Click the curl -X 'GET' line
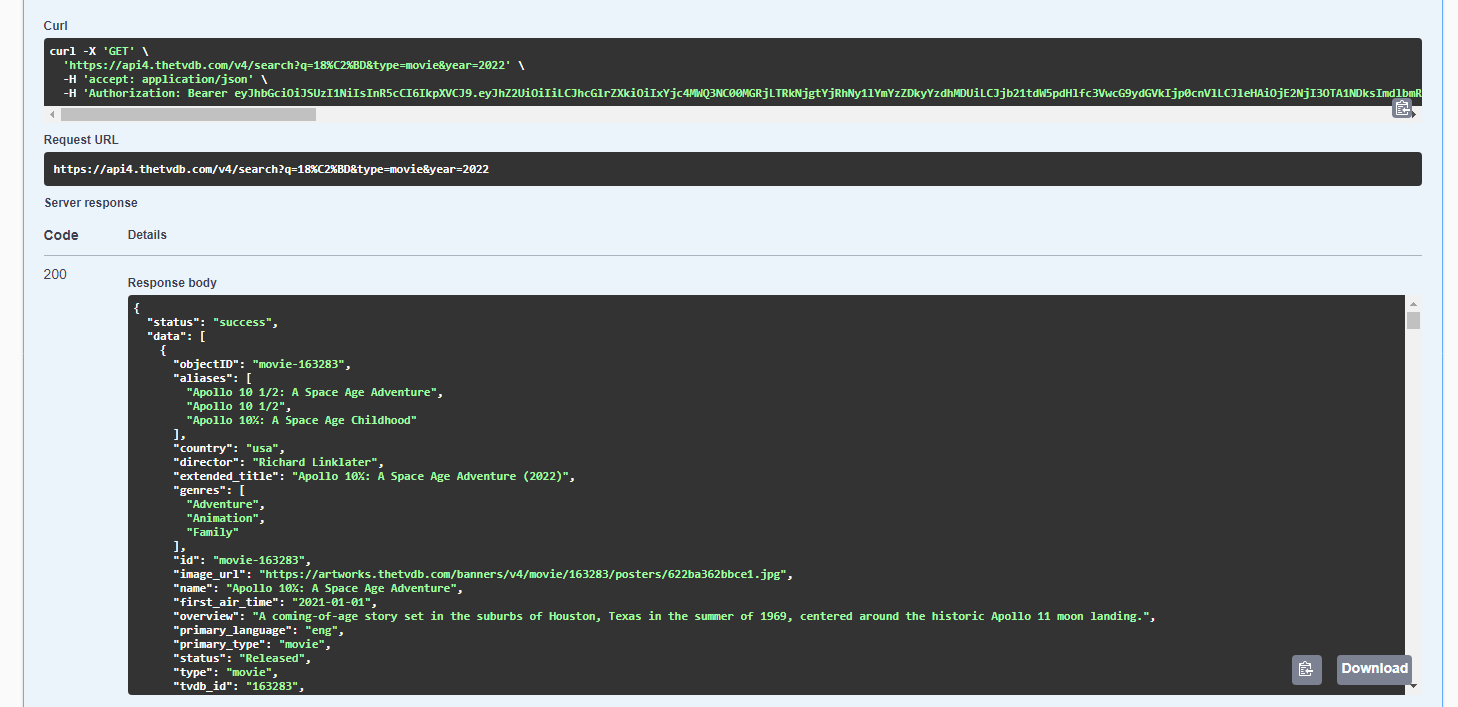Viewport: 1458px width, 707px height. tap(99, 51)
